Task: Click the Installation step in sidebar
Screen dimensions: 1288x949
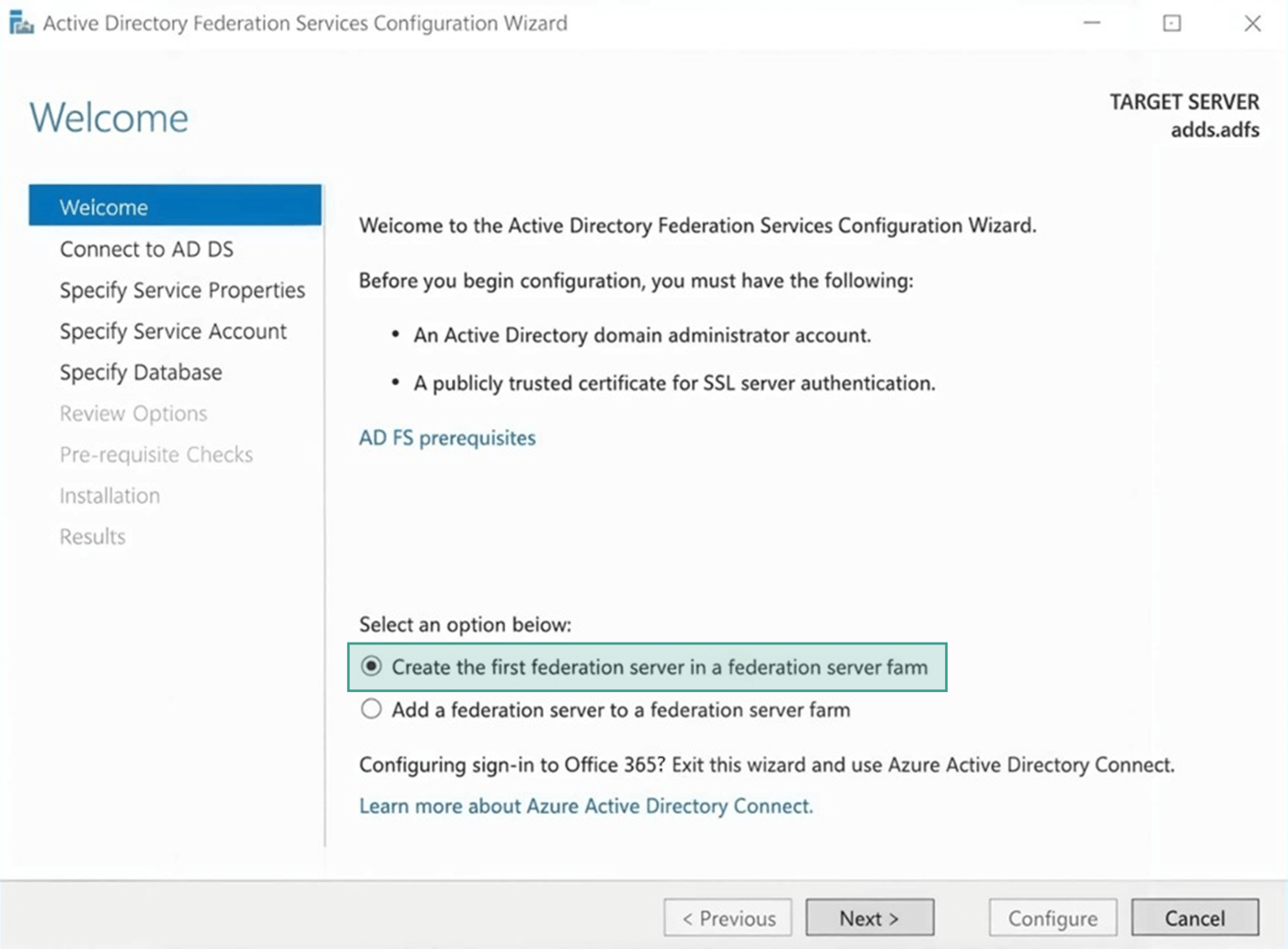Action: pyautogui.click(x=109, y=495)
